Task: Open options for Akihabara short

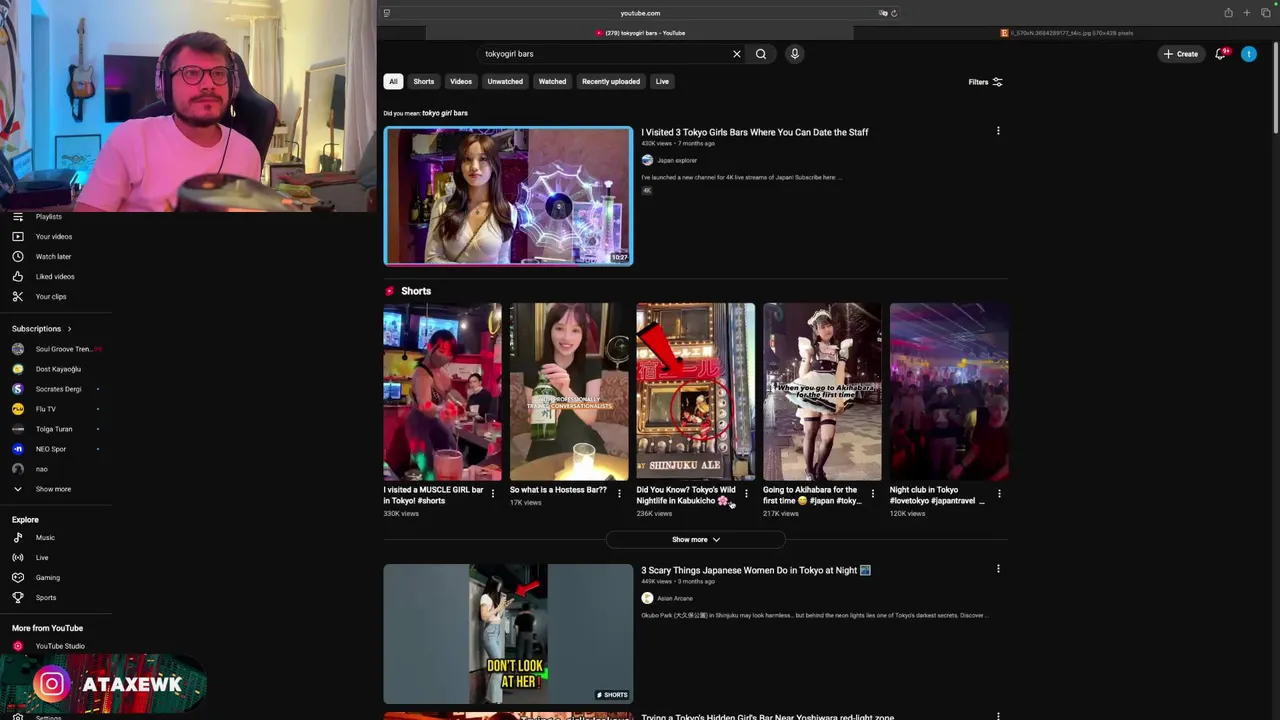Action: (x=872, y=493)
